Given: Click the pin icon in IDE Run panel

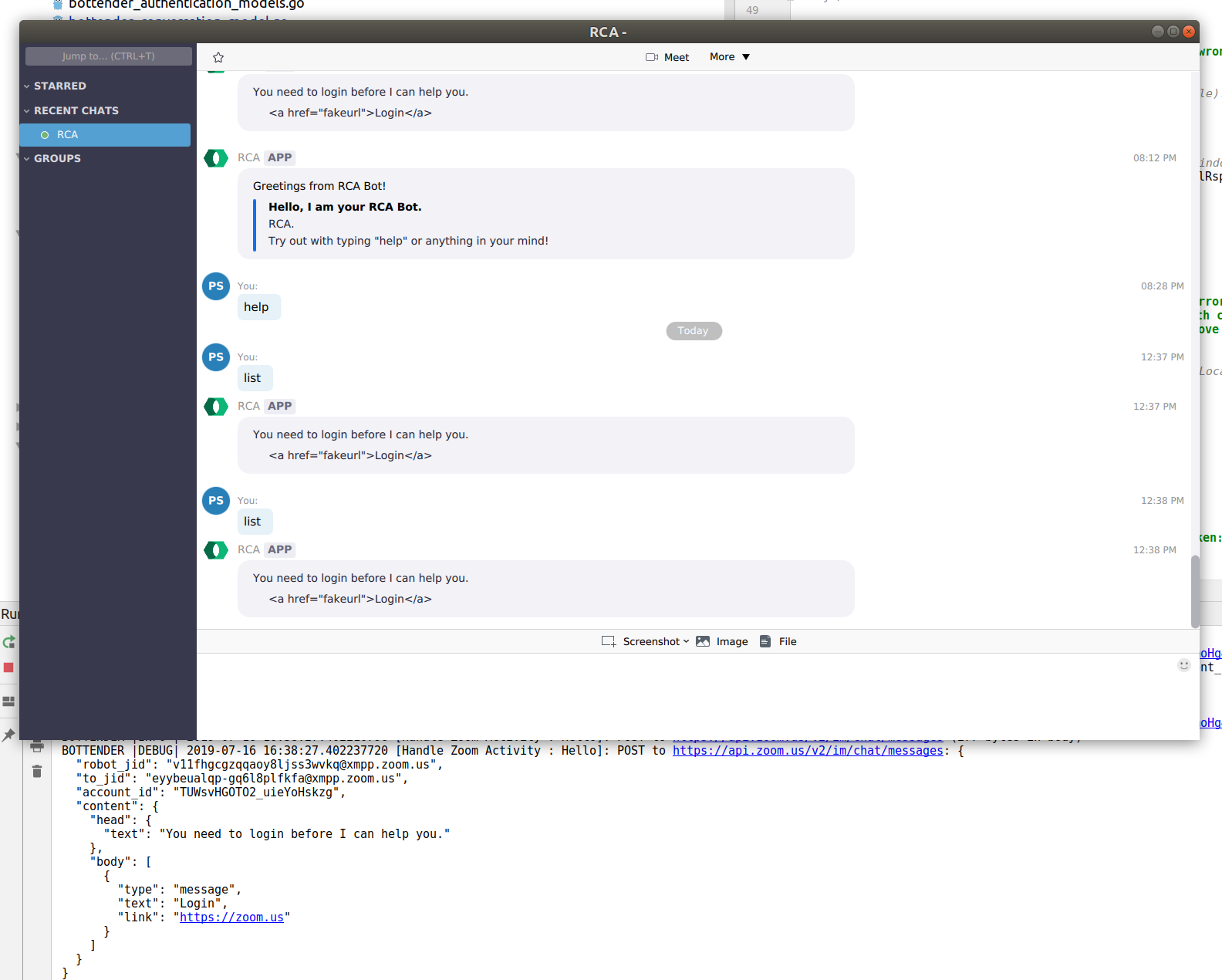Looking at the screenshot, I should point(8,735).
